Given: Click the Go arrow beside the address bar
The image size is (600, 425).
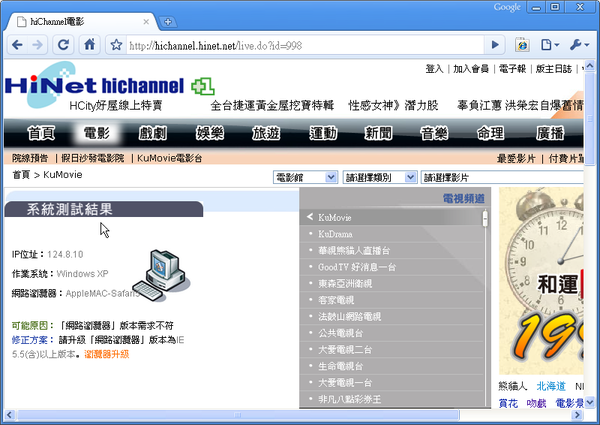Looking at the screenshot, I should [495, 45].
